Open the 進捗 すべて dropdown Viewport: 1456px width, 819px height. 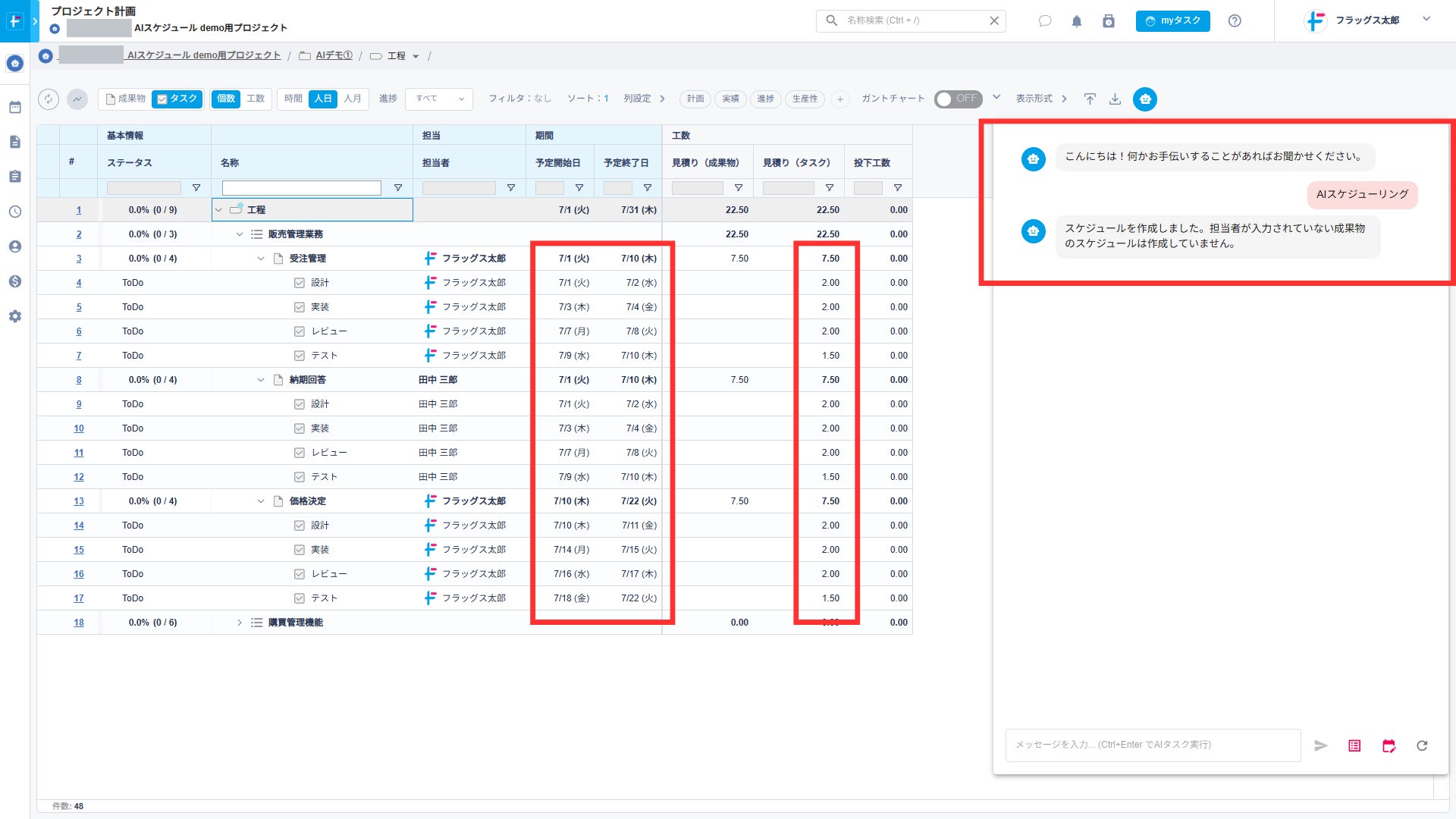[x=439, y=99]
